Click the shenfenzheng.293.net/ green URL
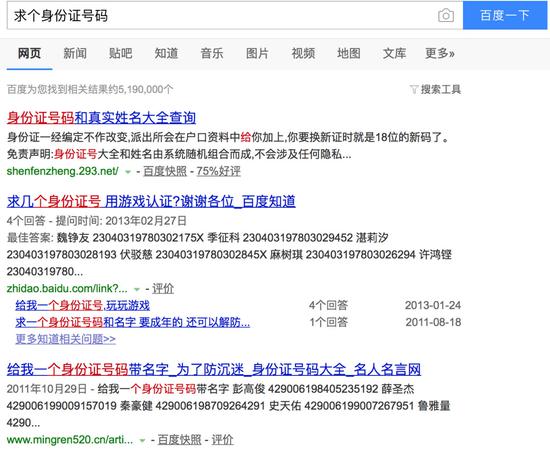 coord(62,171)
